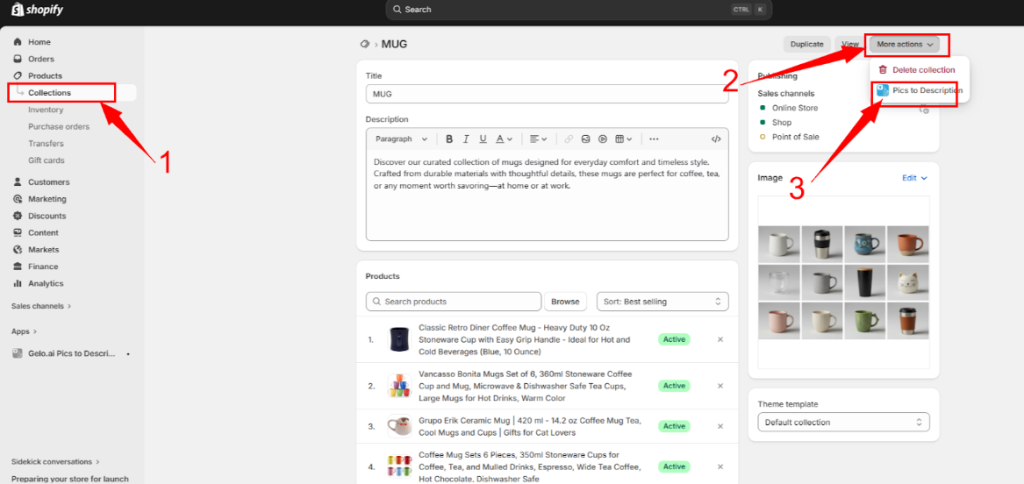The image size is (1024, 484).
Task: Click the back breadcrumb icon beside MUG
Action: [x=364, y=44]
